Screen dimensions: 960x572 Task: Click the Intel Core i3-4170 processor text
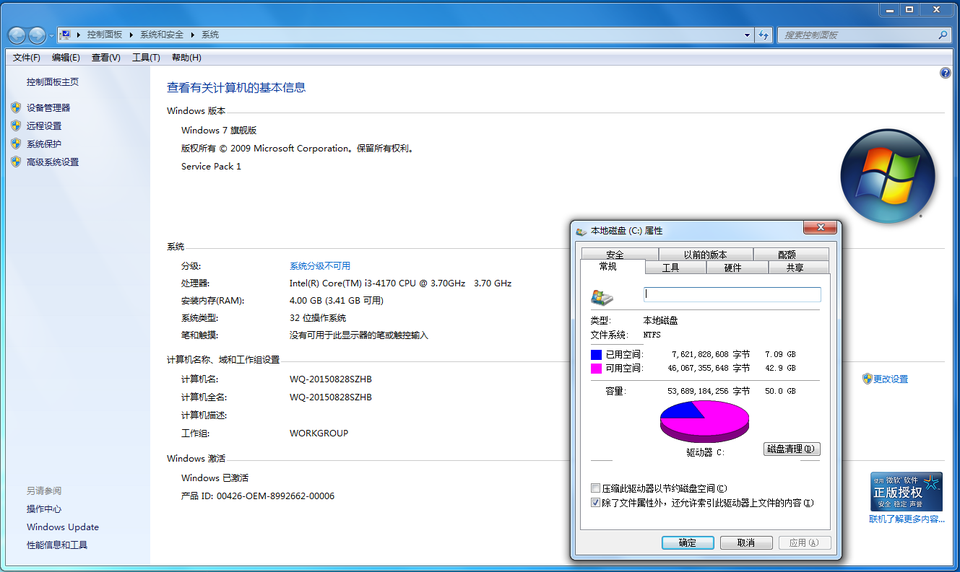tap(400, 283)
